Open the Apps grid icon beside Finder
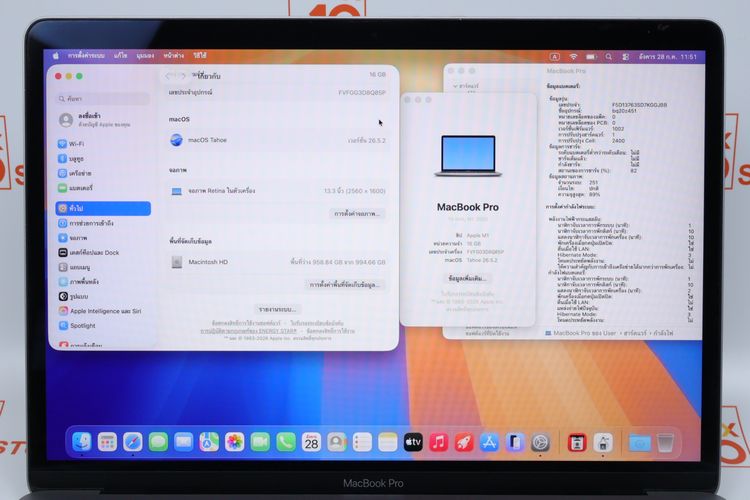750x500 pixels. pyautogui.click(x=107, y=442)
